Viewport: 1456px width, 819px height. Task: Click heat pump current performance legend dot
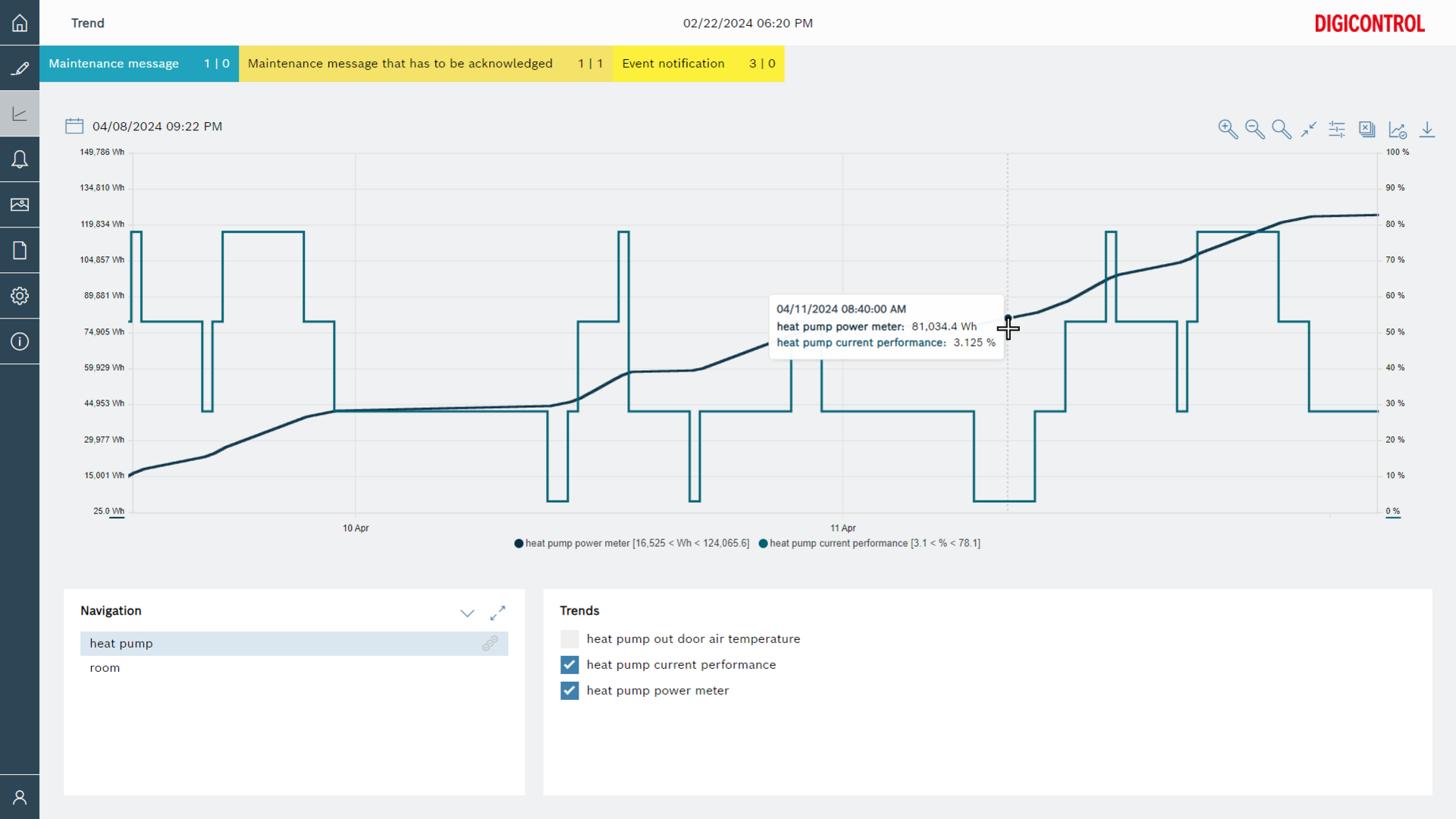pos(763,544)
